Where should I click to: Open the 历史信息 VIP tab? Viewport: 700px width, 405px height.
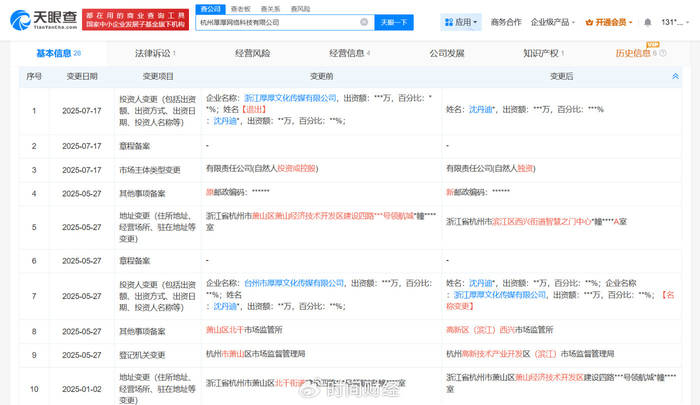tap(636, 53)
